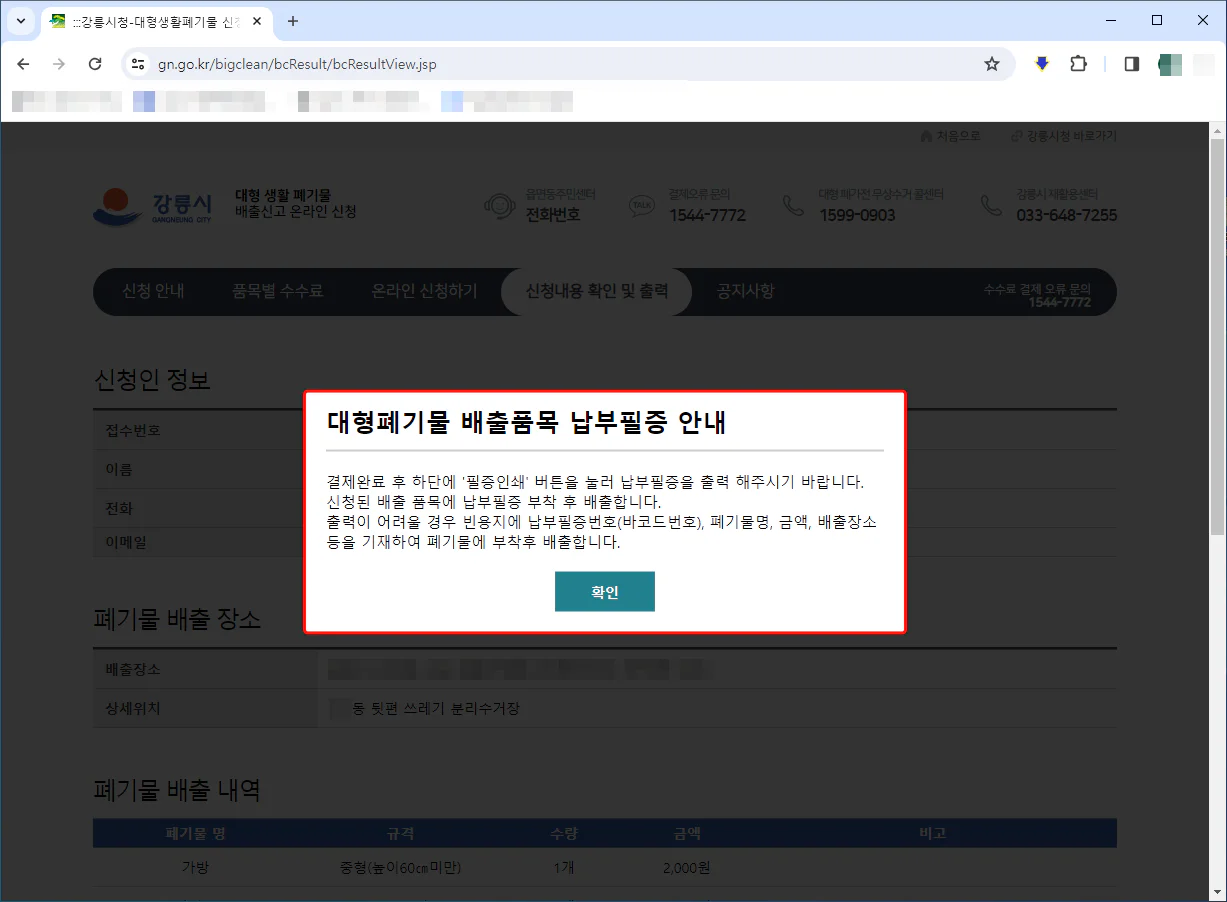Open the 온라인 신청하기 menu
Viewport: 1227px width, 902px height.
point(424,292)
